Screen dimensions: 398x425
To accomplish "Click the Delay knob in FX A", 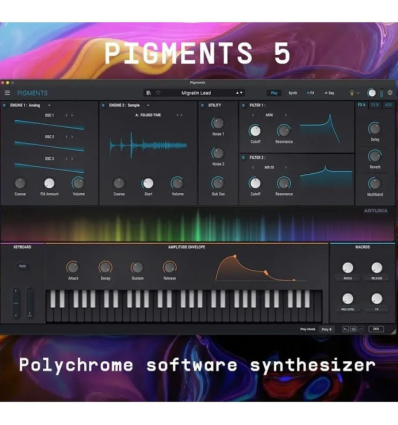I will click(x=375, y=128).
